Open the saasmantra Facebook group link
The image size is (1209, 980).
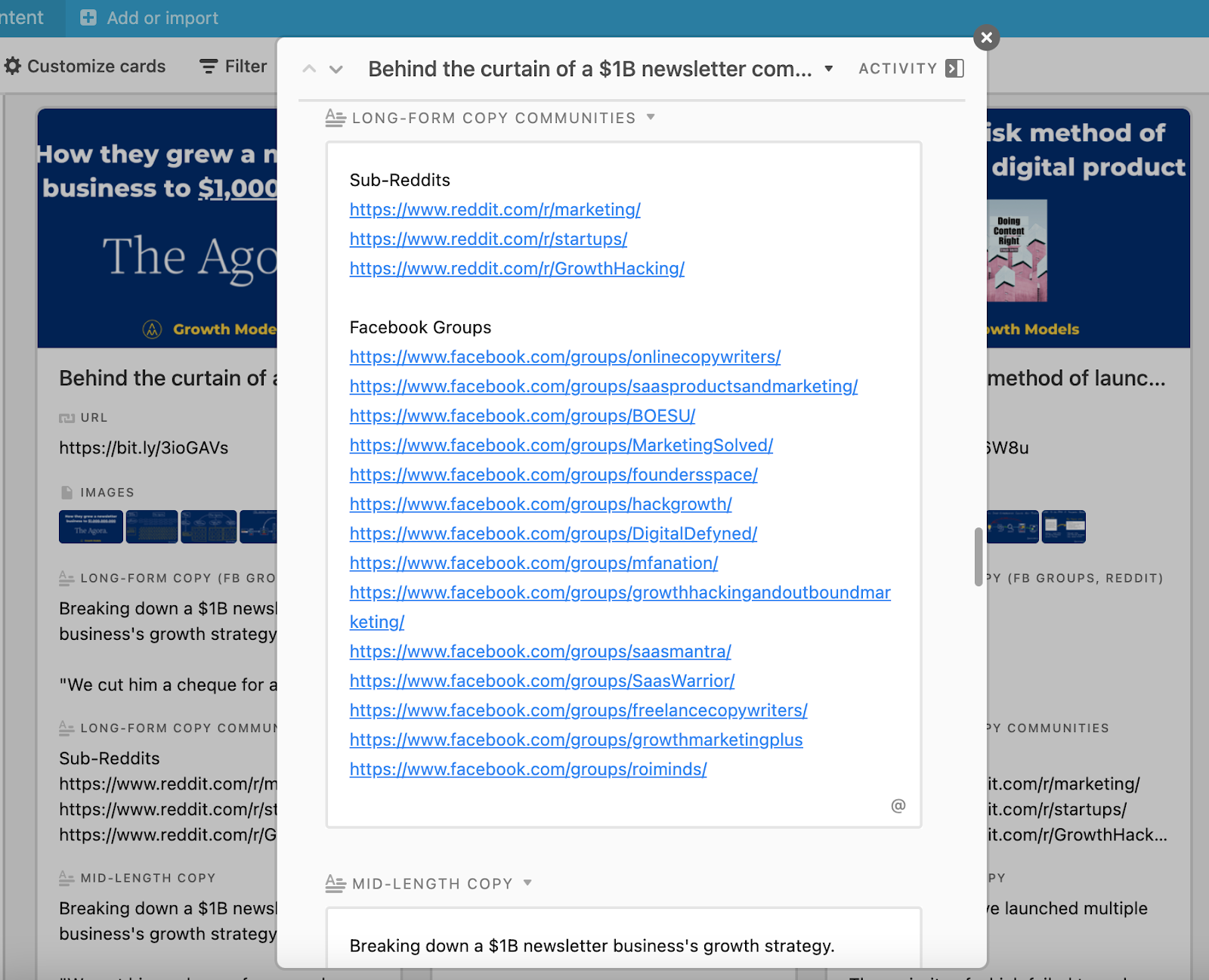coord(540,651)
